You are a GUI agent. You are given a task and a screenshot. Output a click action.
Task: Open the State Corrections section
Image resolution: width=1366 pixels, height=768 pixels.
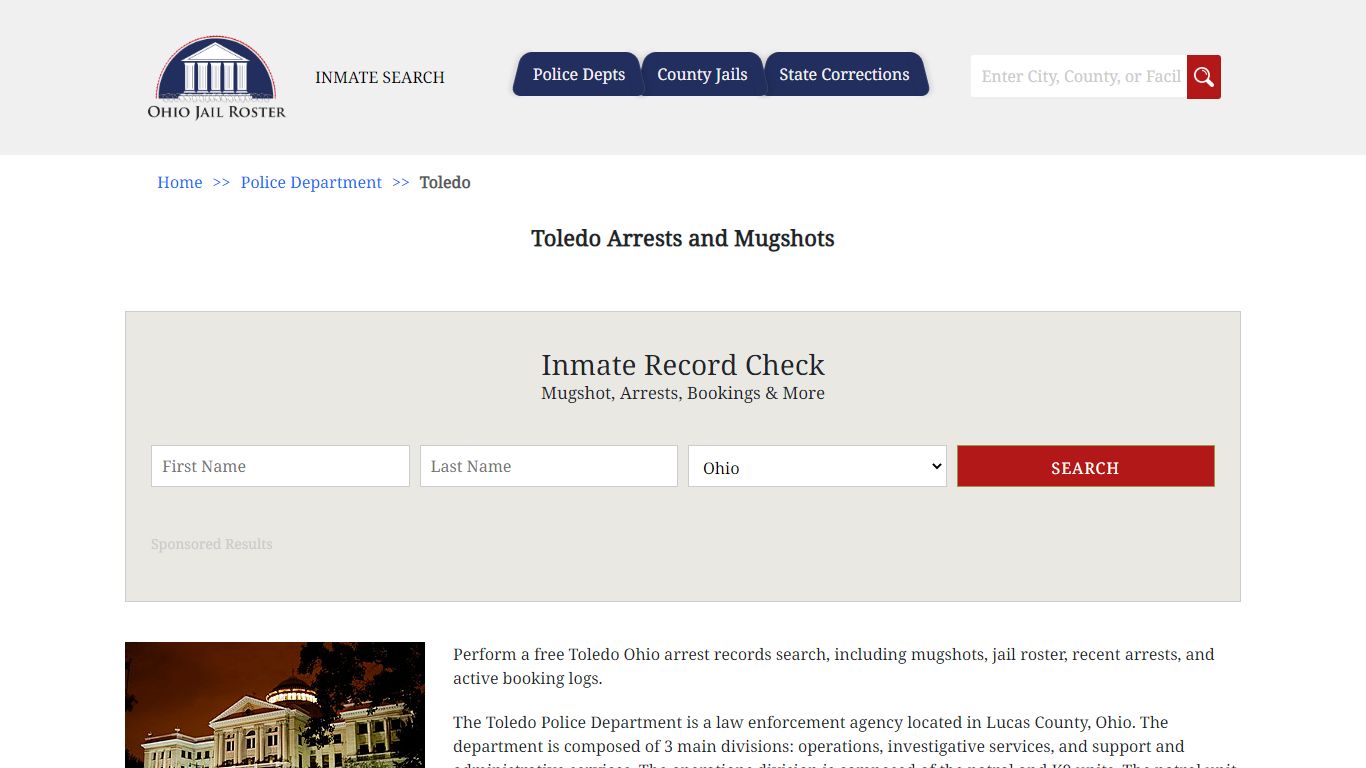846,74
